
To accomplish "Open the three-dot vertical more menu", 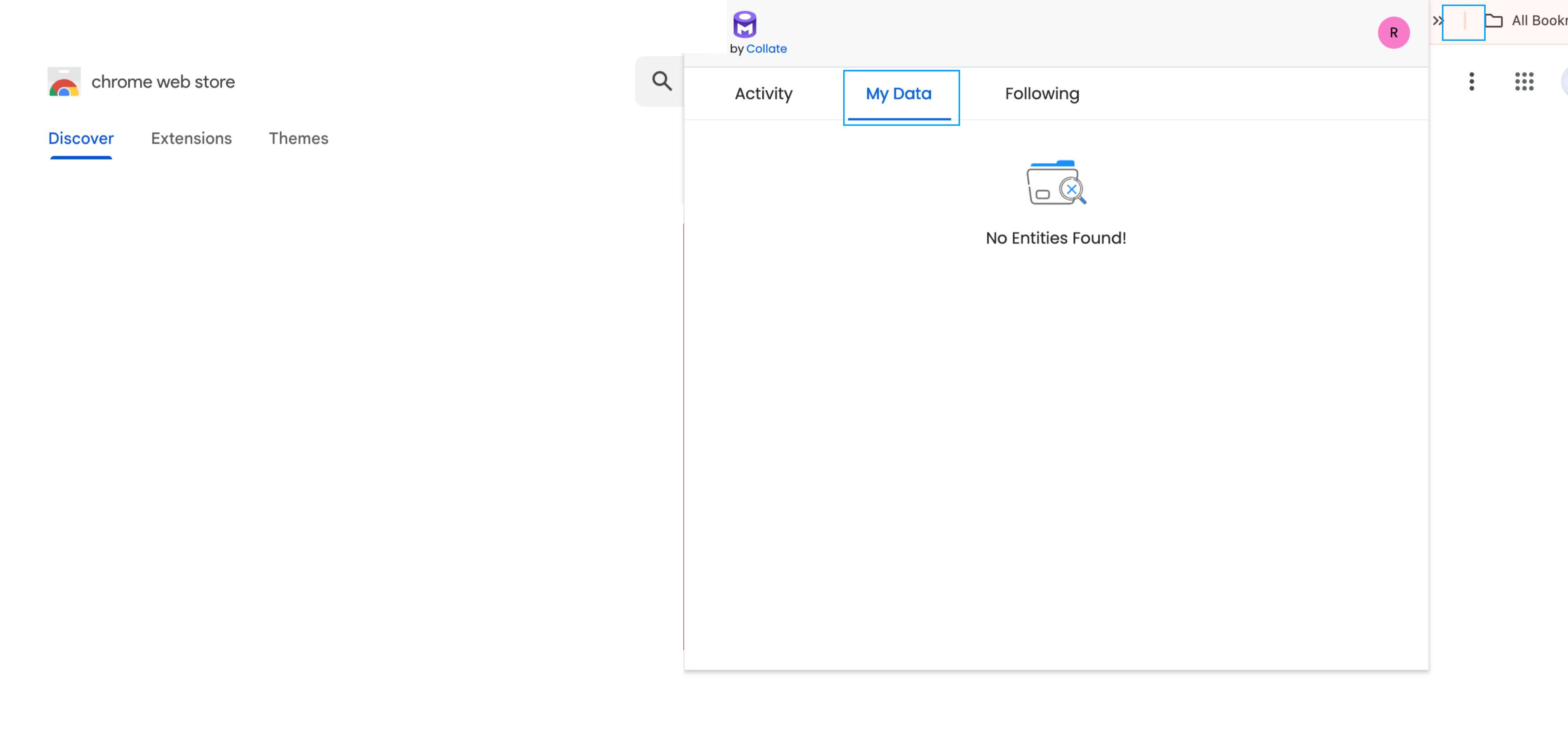I will pyautogui.click(x=1471, y=81).
